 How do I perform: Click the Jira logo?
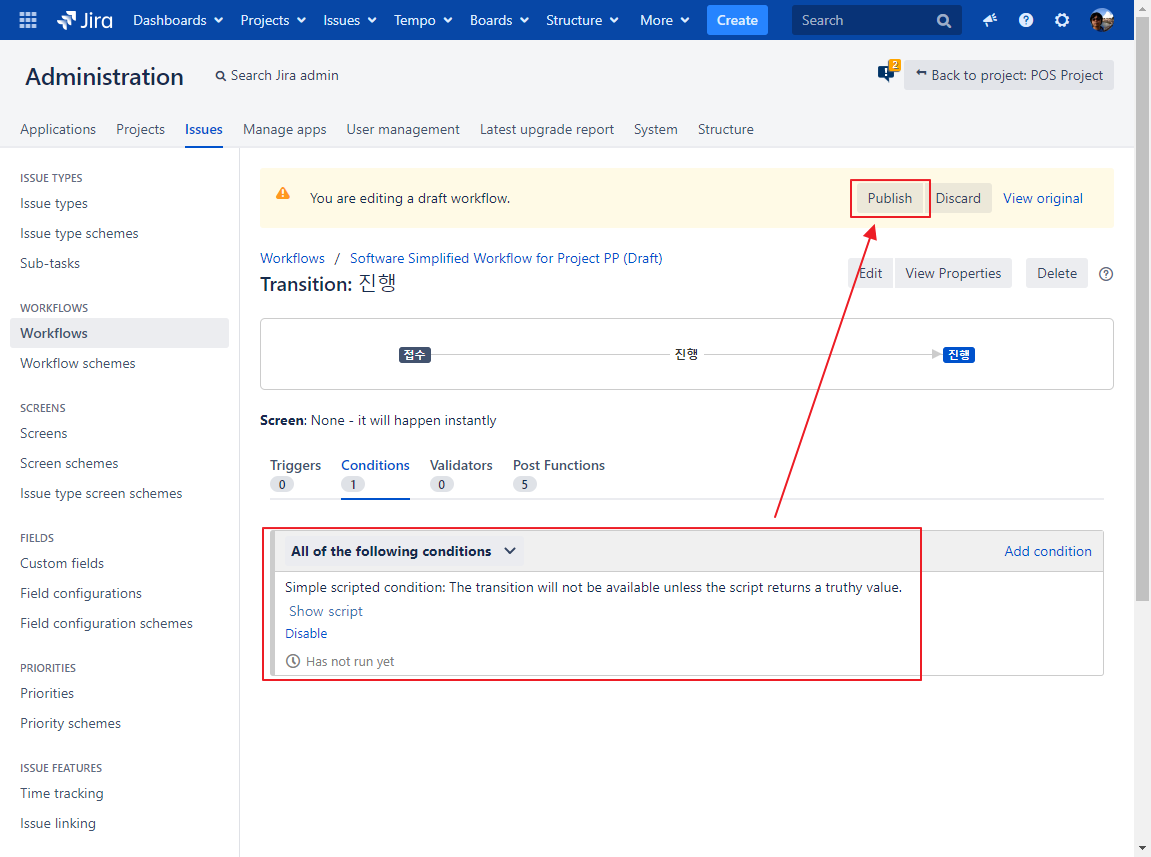click(x=85, y=20)
